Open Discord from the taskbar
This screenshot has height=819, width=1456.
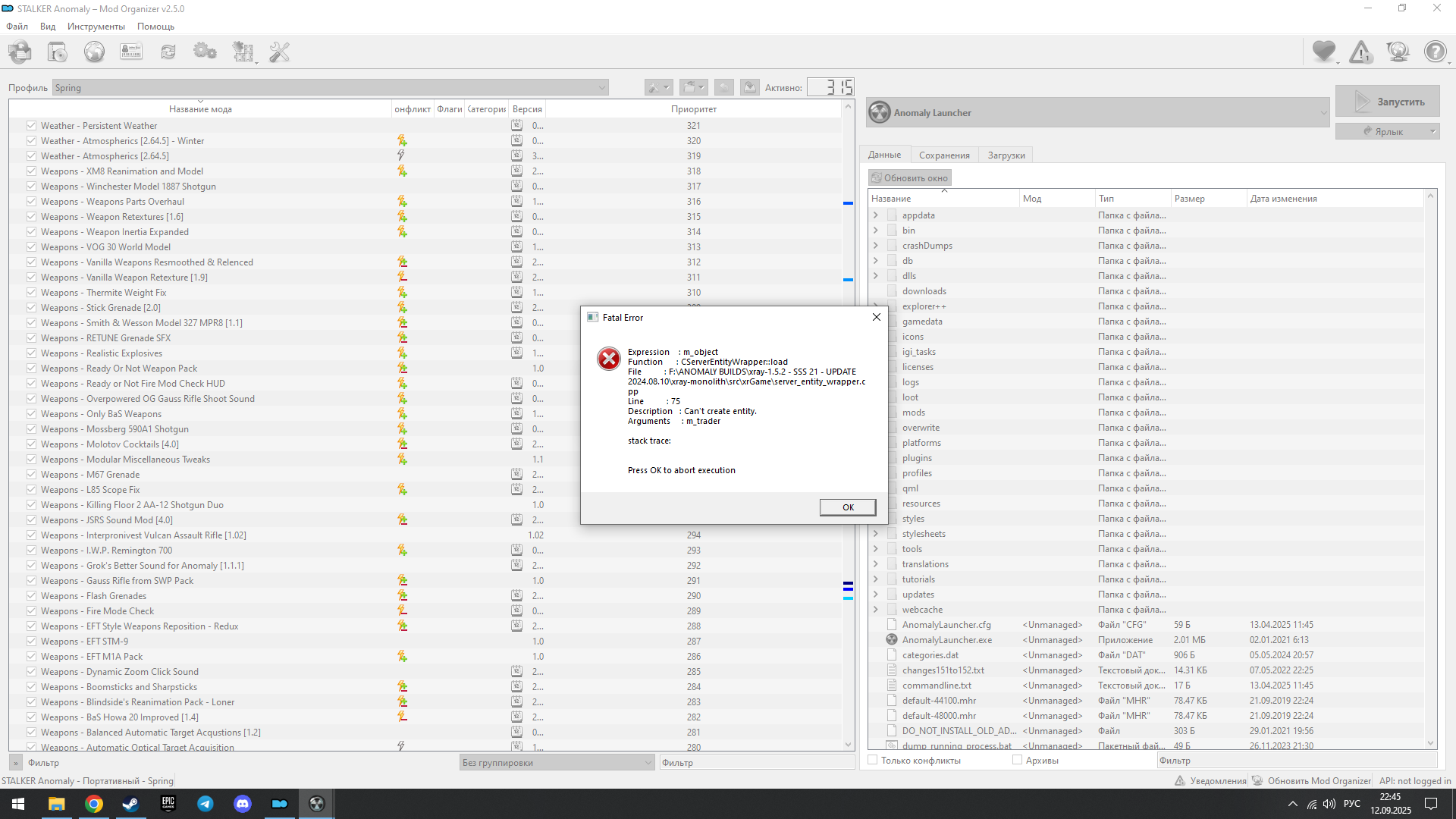pos(243,804)
